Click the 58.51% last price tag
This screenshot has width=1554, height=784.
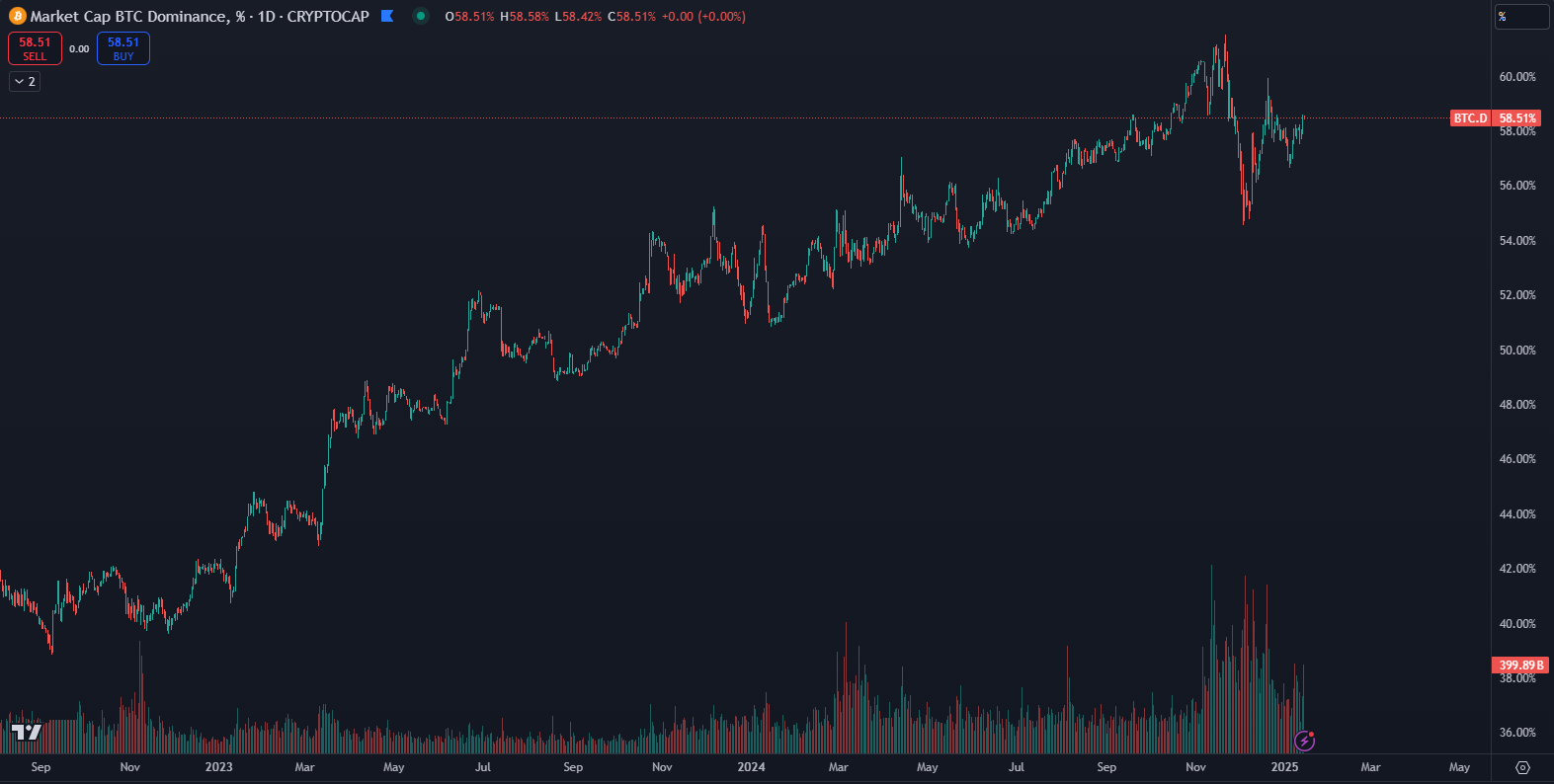click(1517, 118)
